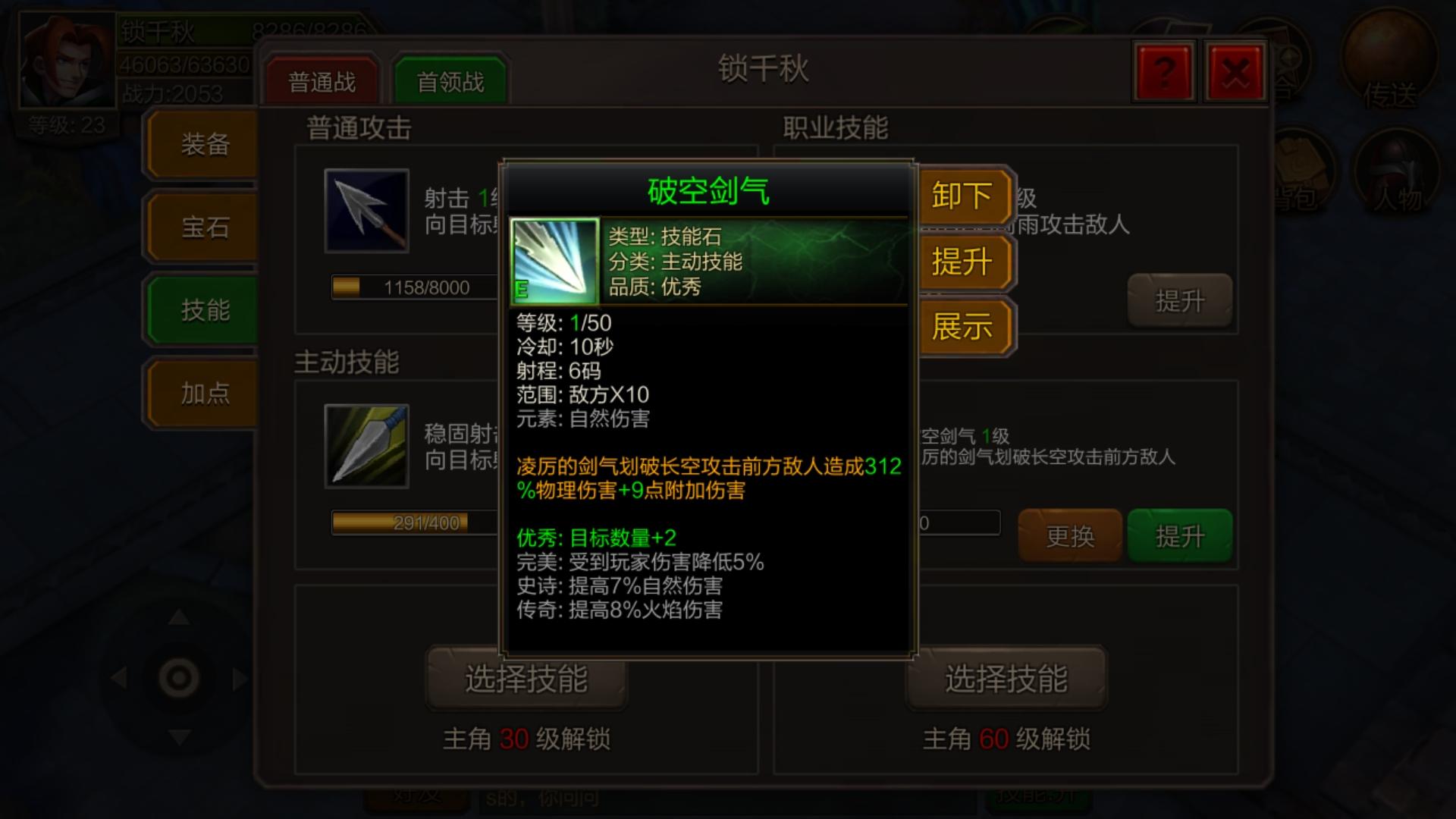Image resolution: width=1456 pixels, height=819 pixels.
Task: Open the 加点 attribute points menu
Action: pos(204,393)
